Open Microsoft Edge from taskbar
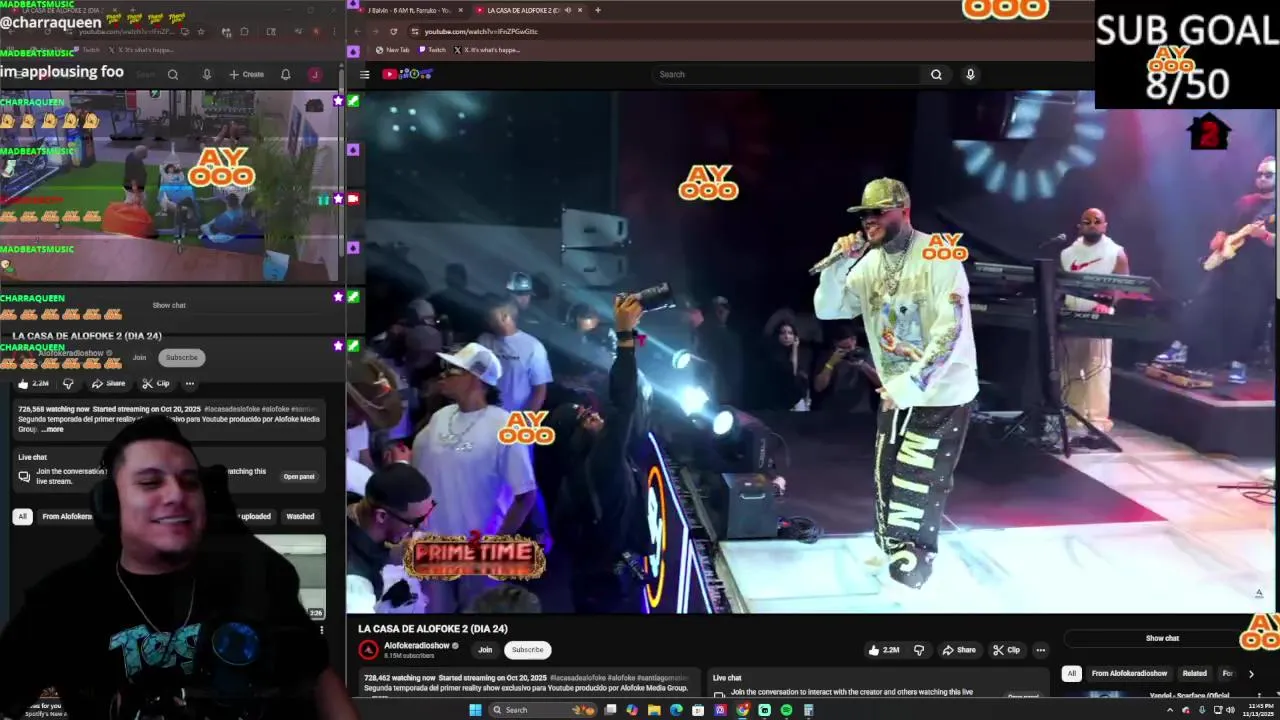 pos(676,710)
